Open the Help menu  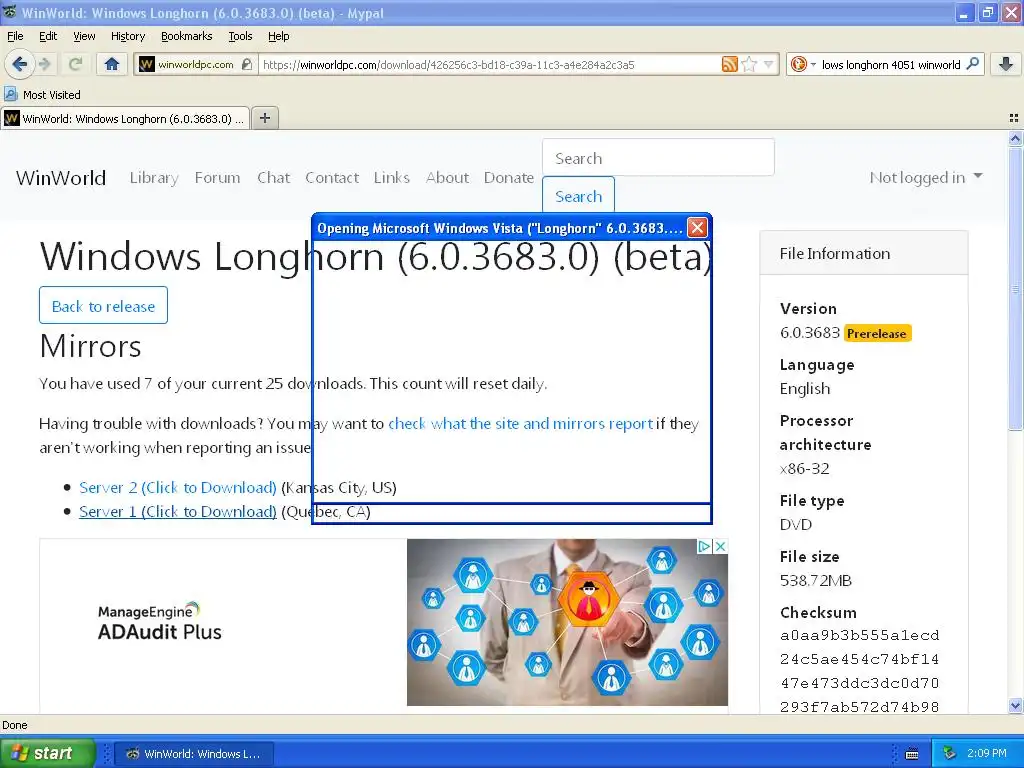point(278,36)
